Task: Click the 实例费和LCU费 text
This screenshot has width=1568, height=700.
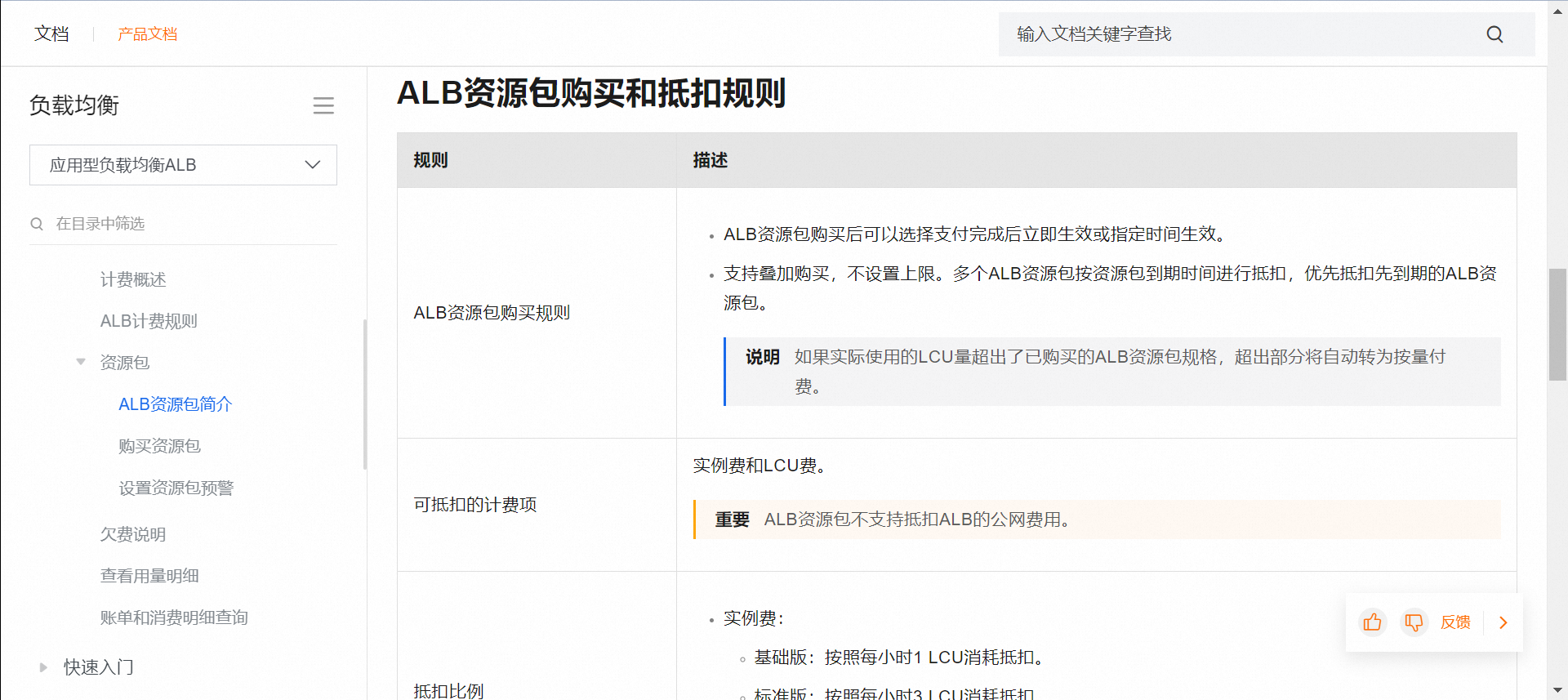Action: (x=759, y=466)
